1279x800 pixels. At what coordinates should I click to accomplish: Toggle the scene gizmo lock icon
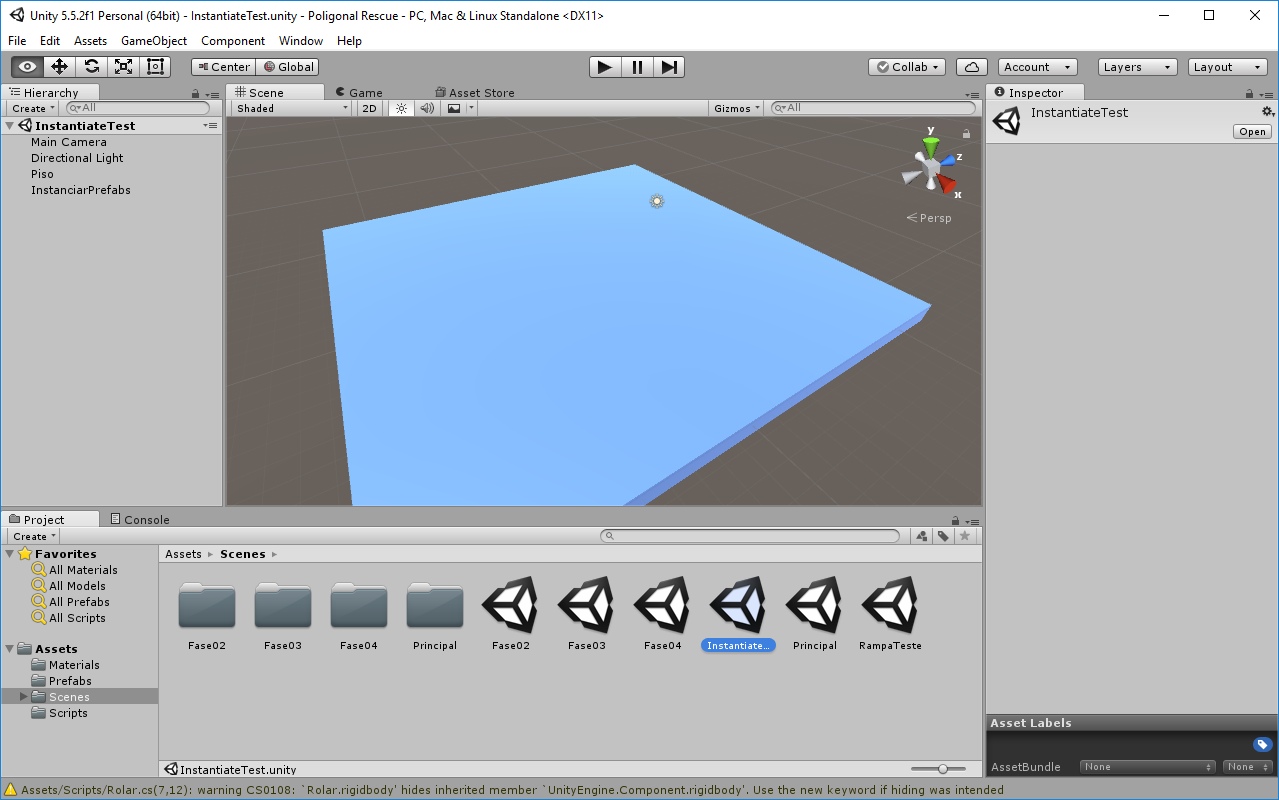point(966,134)
